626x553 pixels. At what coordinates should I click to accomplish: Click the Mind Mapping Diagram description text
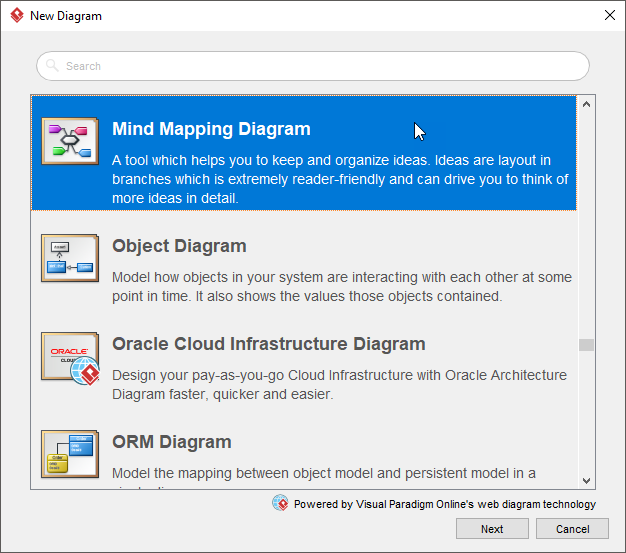tap(340, 179)
